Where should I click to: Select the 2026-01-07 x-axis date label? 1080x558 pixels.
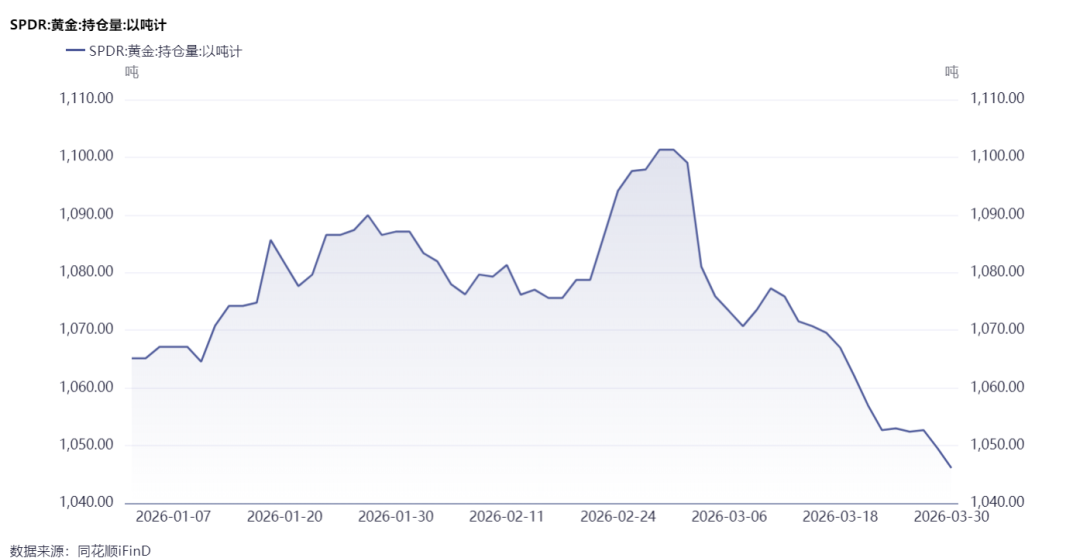click(172, 517)
